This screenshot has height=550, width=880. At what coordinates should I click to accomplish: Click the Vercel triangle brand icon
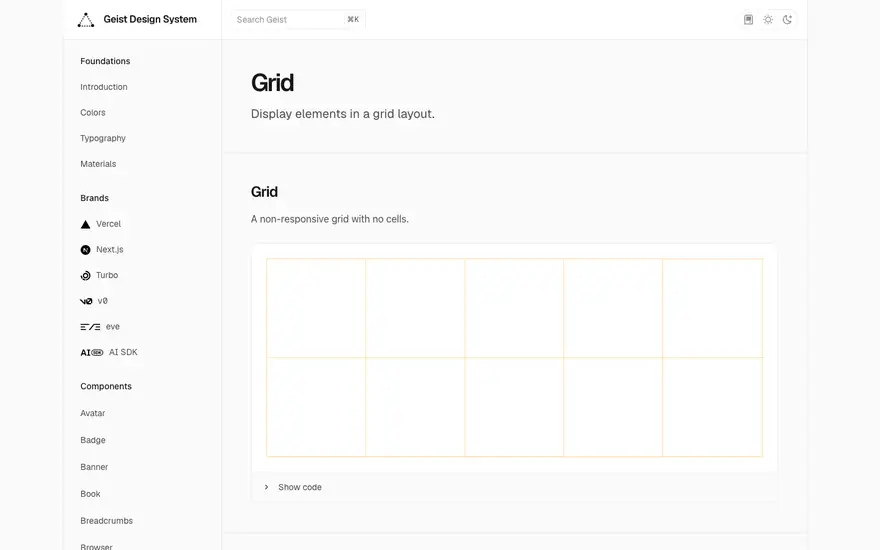click(x=85, y=224)
